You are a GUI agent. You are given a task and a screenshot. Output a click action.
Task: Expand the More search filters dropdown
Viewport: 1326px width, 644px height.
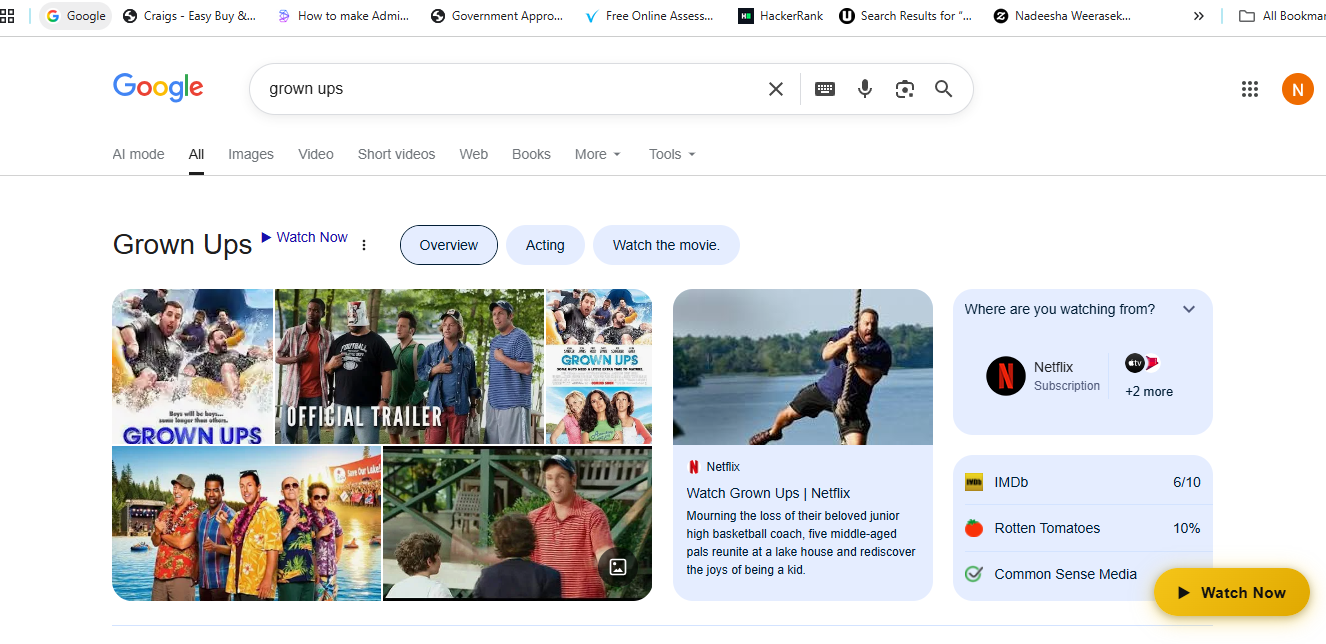click(x=598, y=154)
